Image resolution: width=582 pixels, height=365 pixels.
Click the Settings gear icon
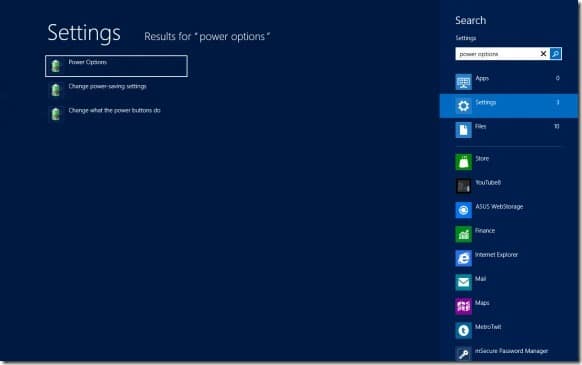(x=464, y=106)
